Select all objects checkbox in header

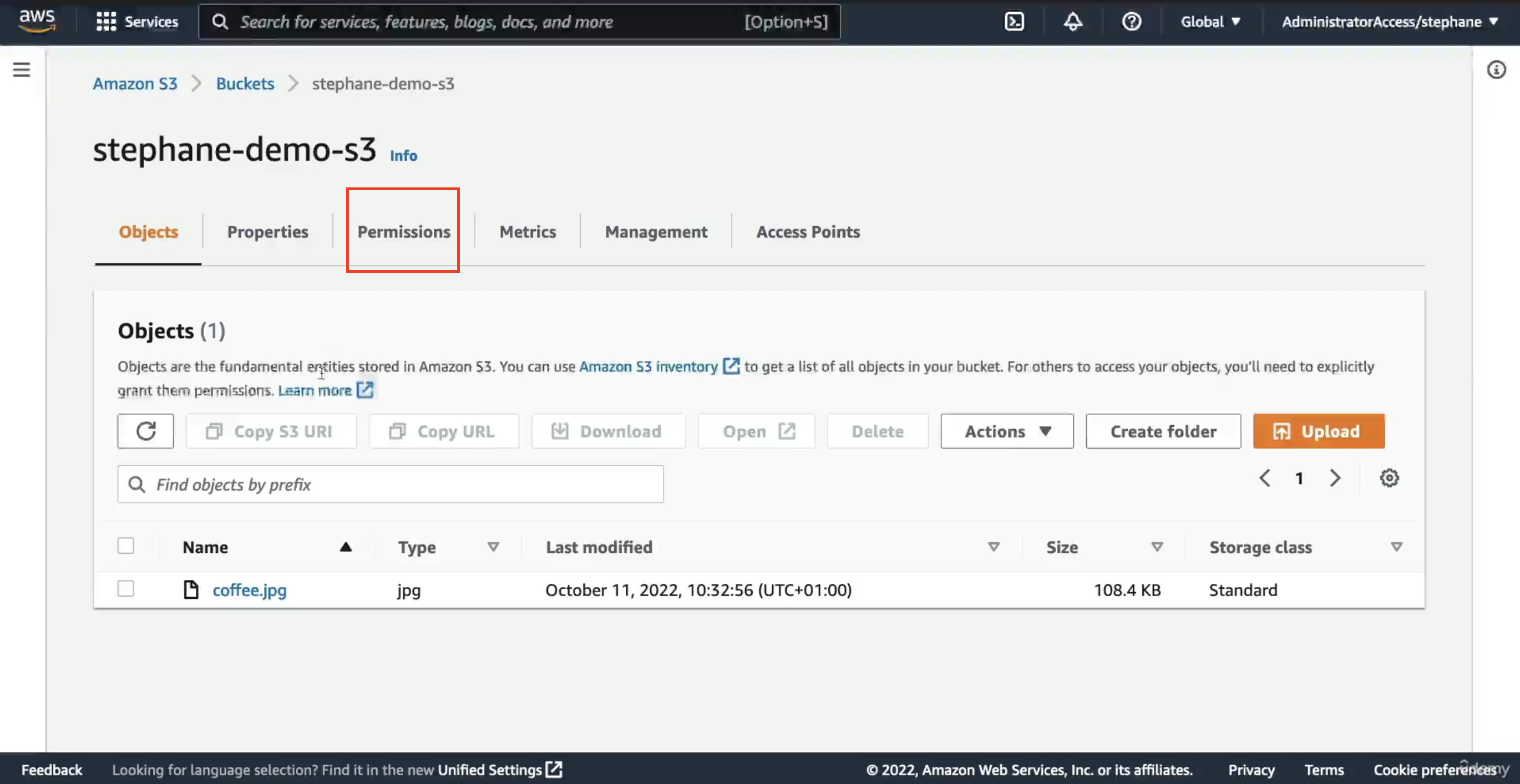(x=126, y=546)
